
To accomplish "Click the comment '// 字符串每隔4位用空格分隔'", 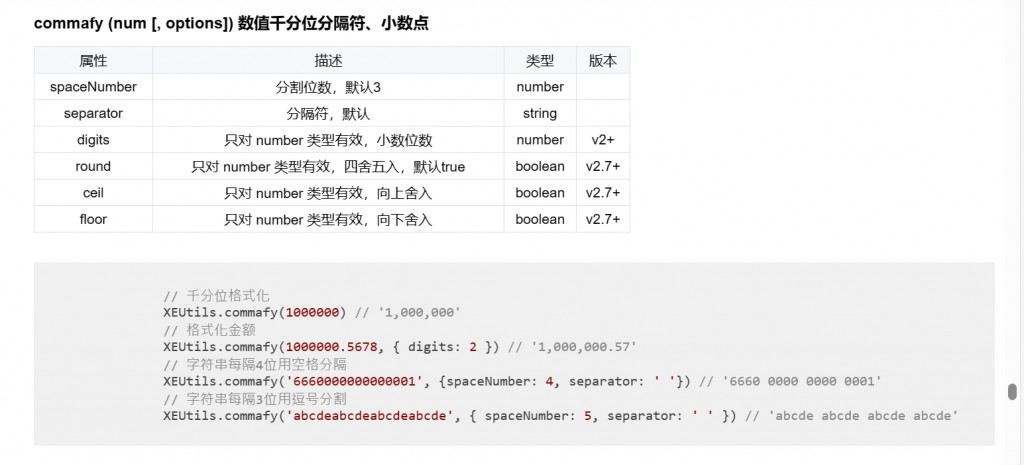I will [255, 364].
